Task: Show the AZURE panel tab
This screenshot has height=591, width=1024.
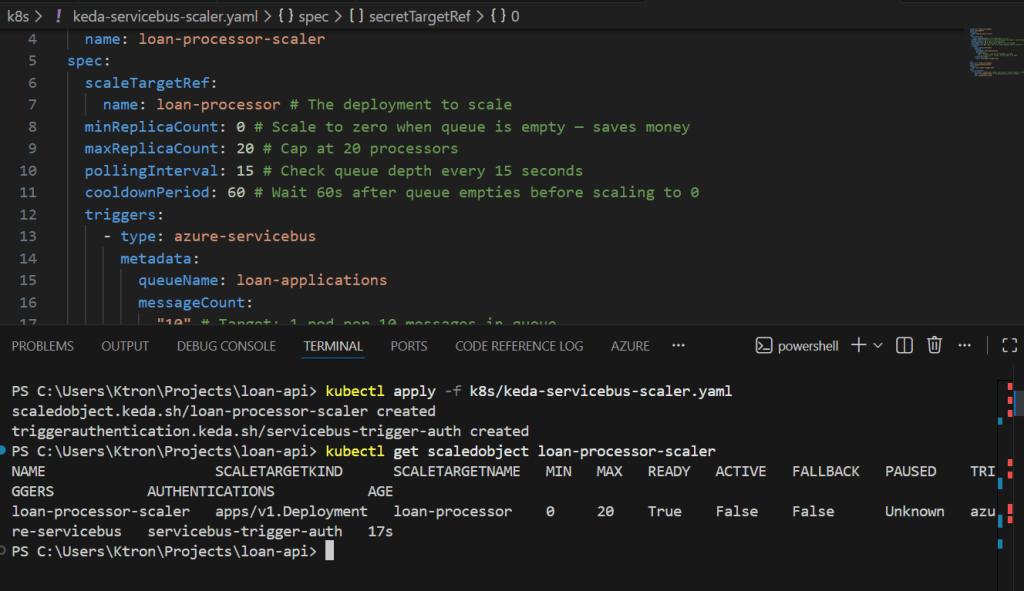Action: pyautogui.click(x=630, y=346)
